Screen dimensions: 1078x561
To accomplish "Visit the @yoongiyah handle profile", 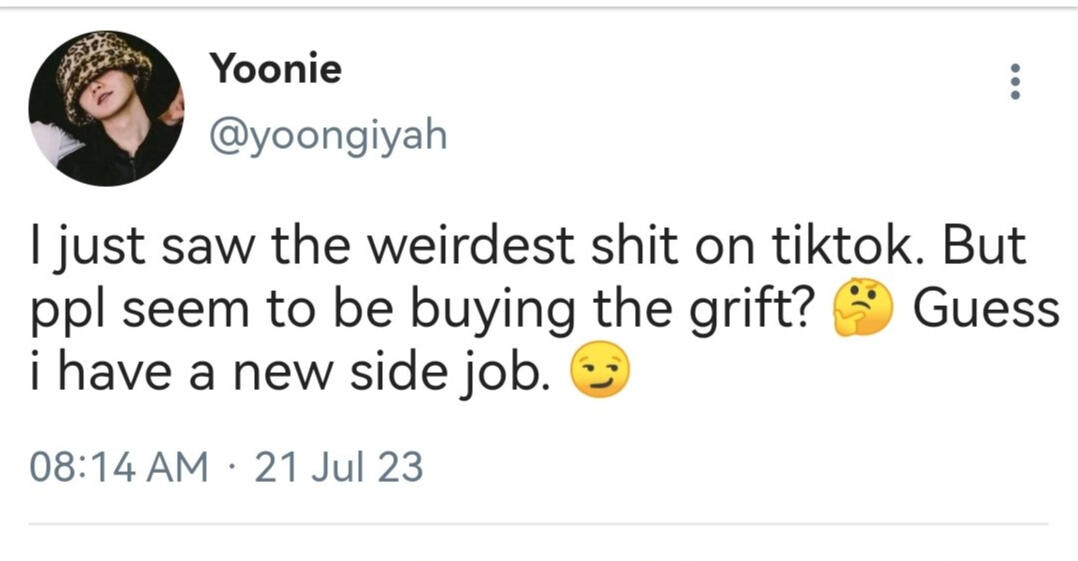I will coord(327,136).
